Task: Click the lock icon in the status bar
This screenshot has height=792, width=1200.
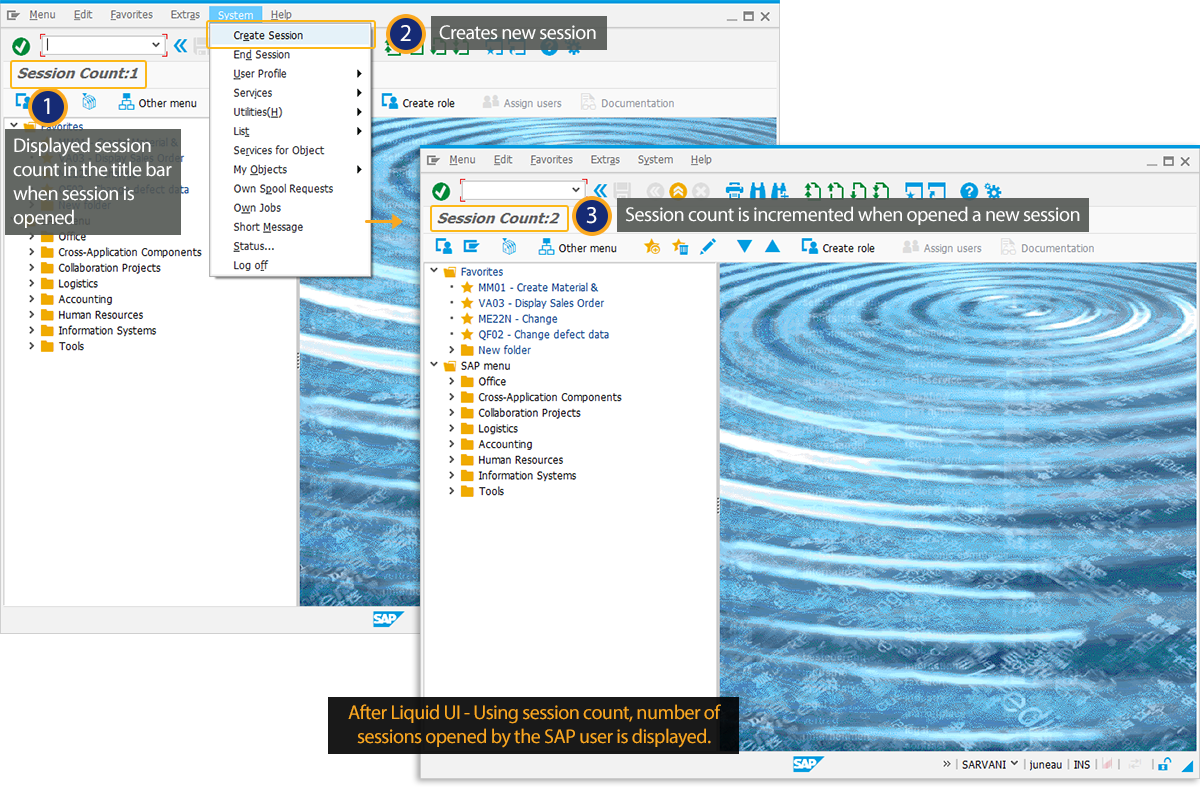Action: click(x=1164, y=765)
